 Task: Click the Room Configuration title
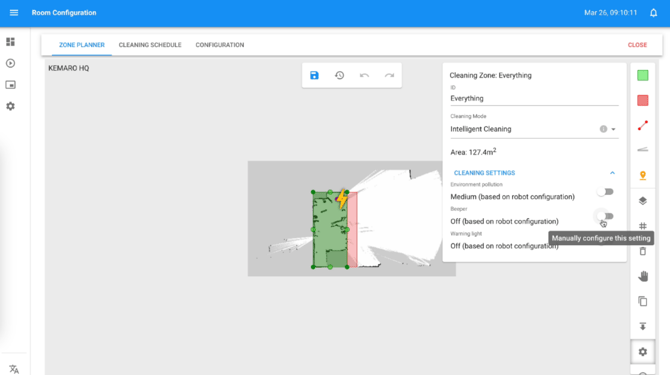[64, 13]
